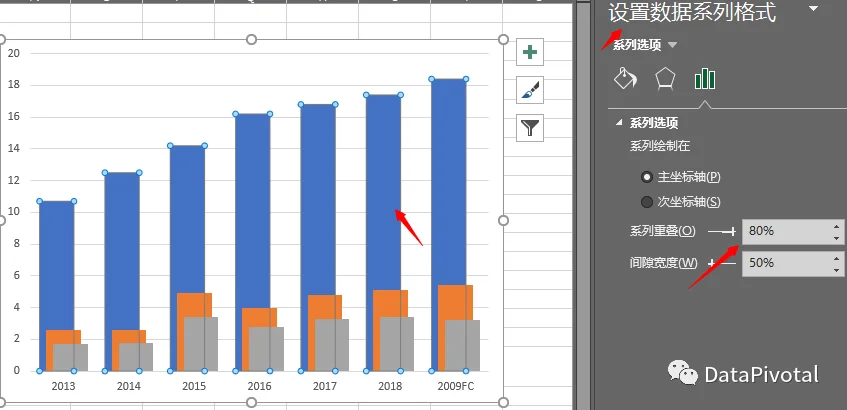Click the bottom-center chart resize handle
Screen dimensions: 847x410
pos(251,402)
